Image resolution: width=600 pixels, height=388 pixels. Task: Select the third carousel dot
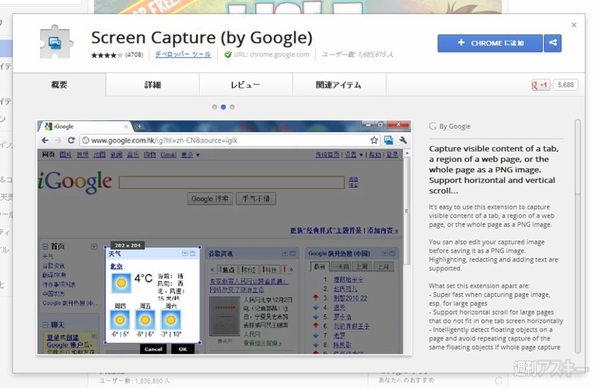[x=232, y=107]
